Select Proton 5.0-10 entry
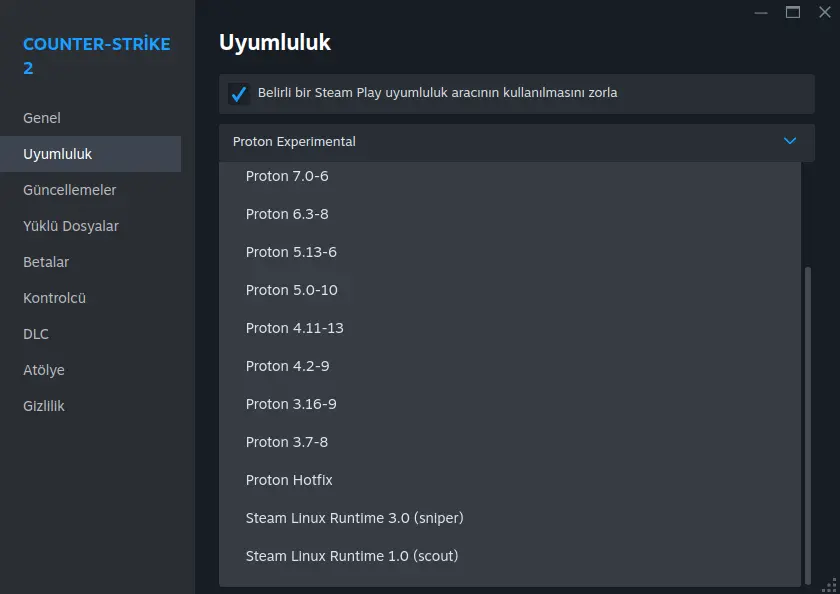The height and width of the screenshot is (594, 840). tap(509, 290)
